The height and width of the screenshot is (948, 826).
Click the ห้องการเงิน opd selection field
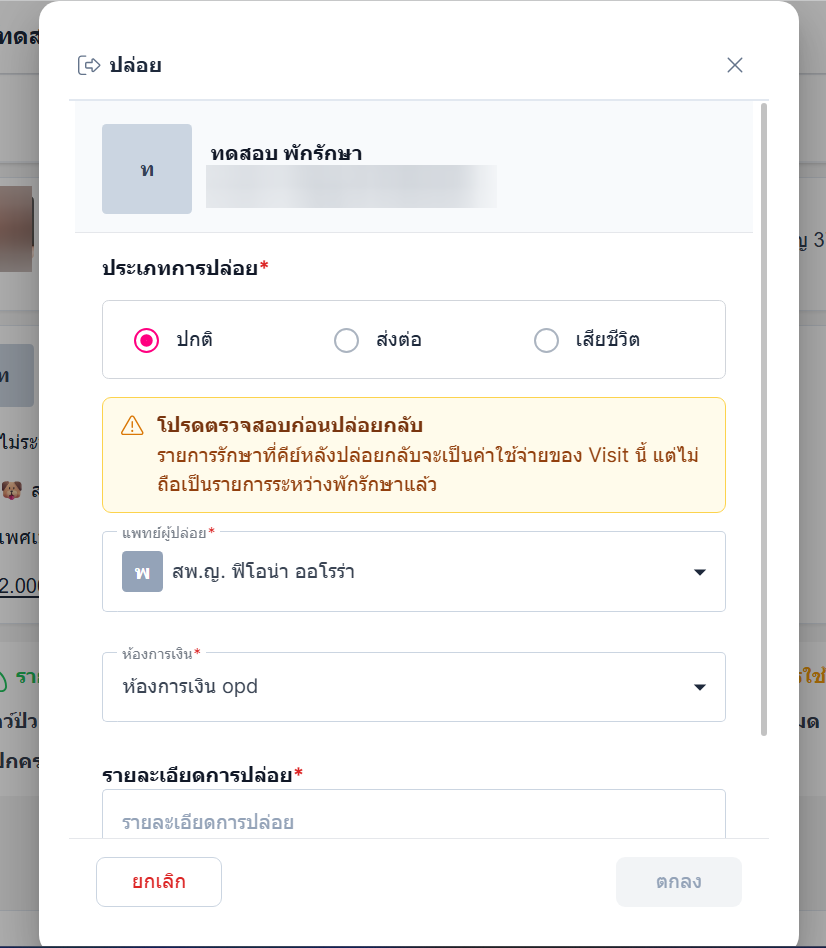point(414,687)
